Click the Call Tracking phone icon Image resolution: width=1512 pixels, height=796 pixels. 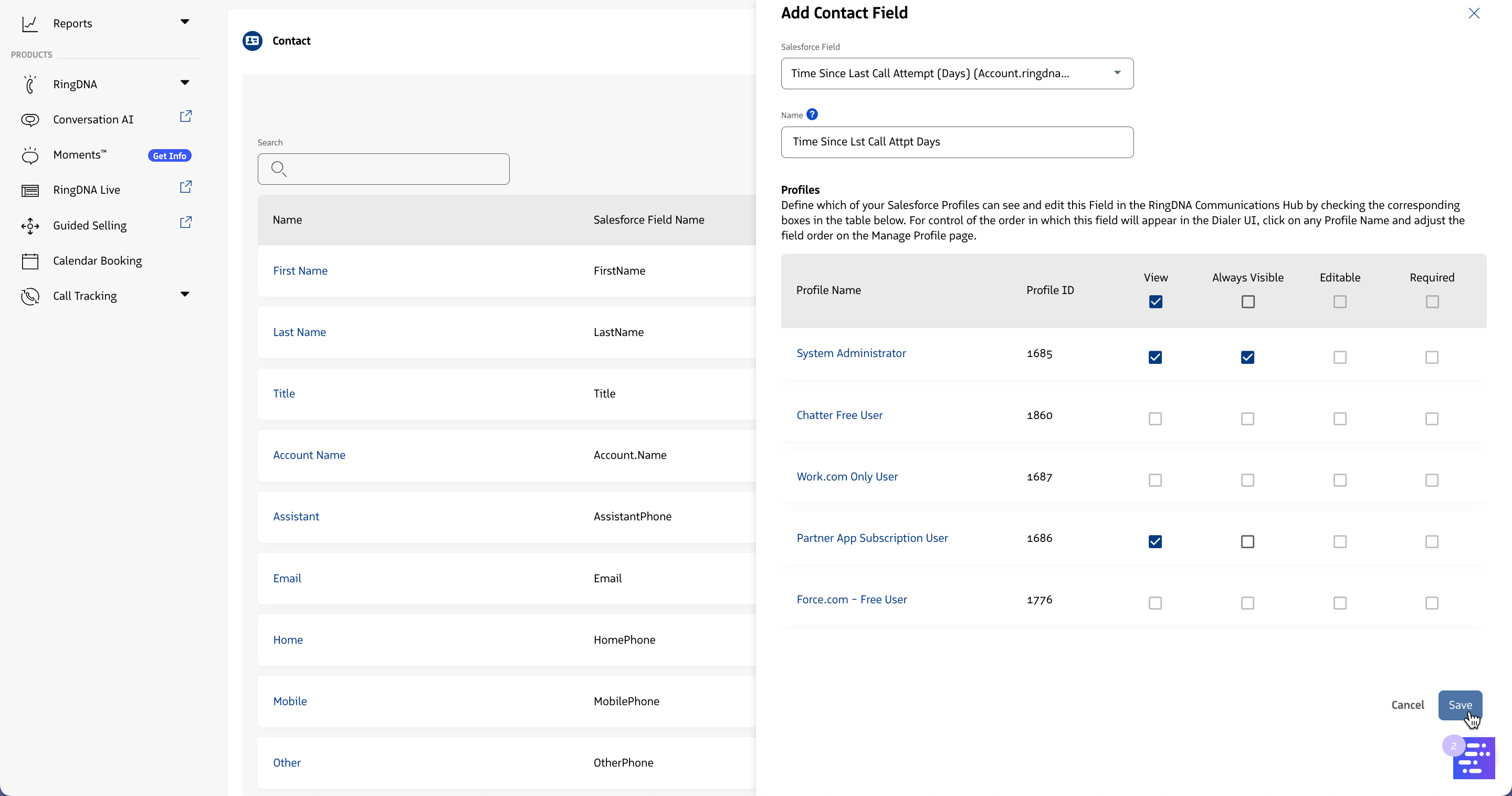point(30,297)
